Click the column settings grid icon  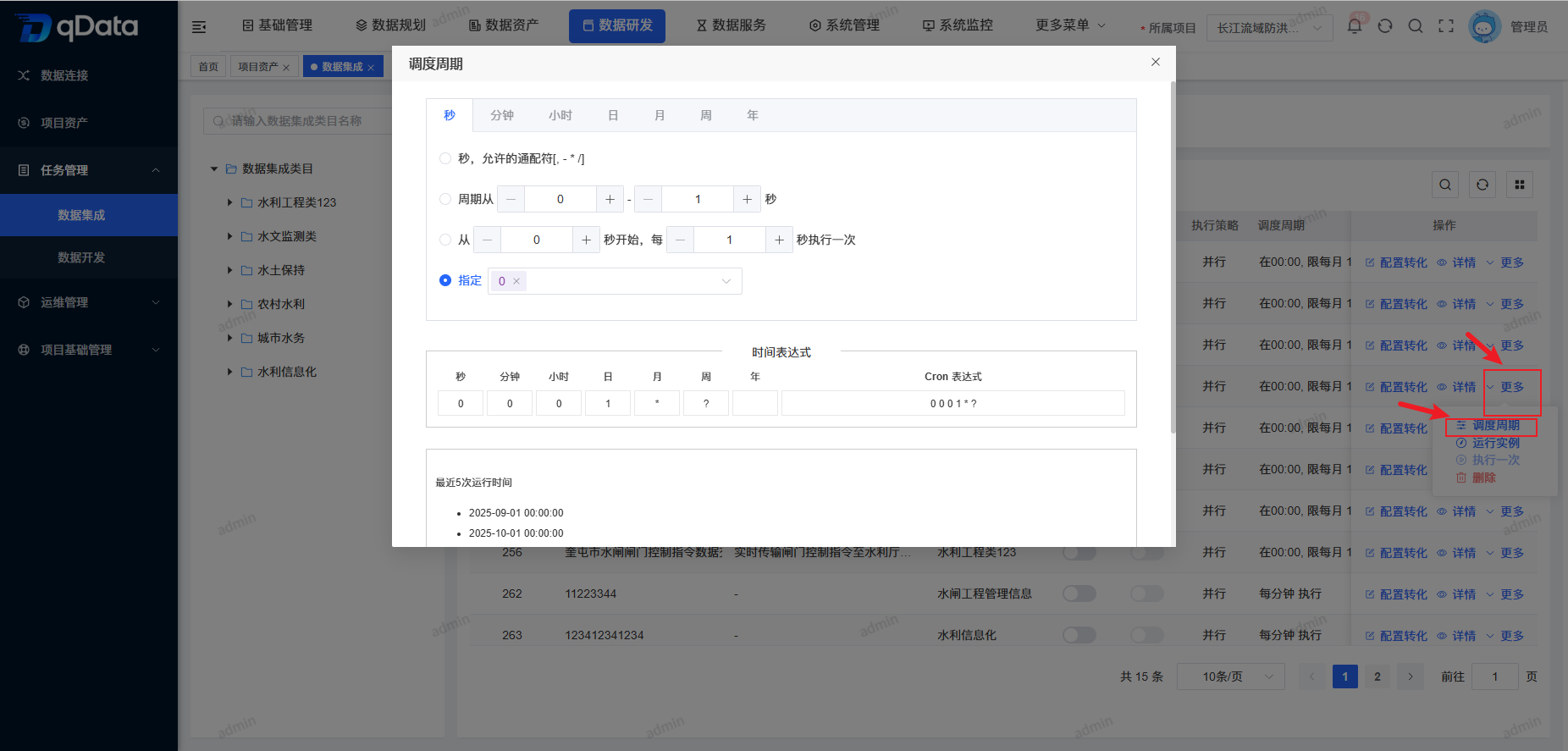1520,185
